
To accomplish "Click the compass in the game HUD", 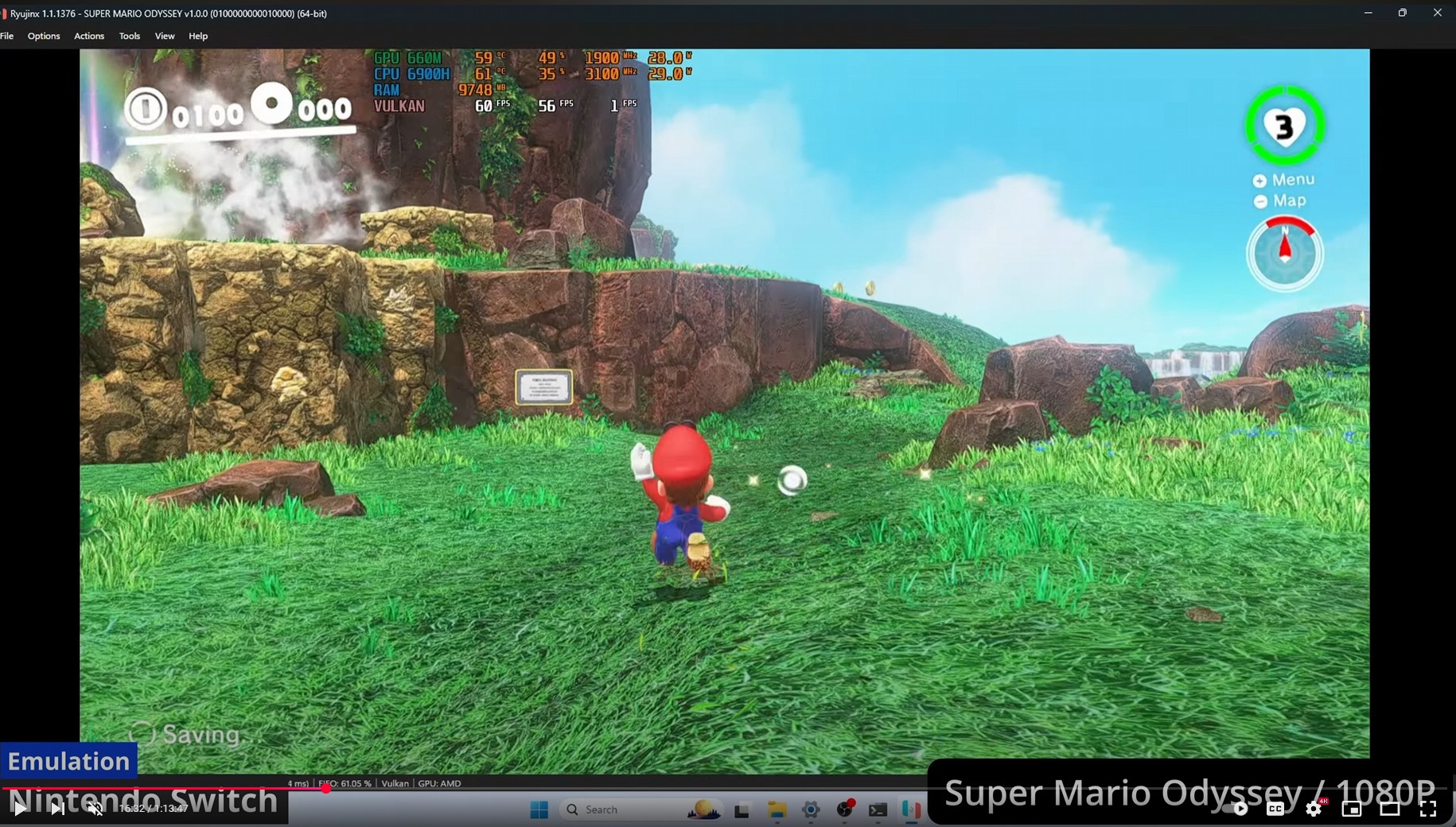I will pyautogui.click(x=1284, y=253).
